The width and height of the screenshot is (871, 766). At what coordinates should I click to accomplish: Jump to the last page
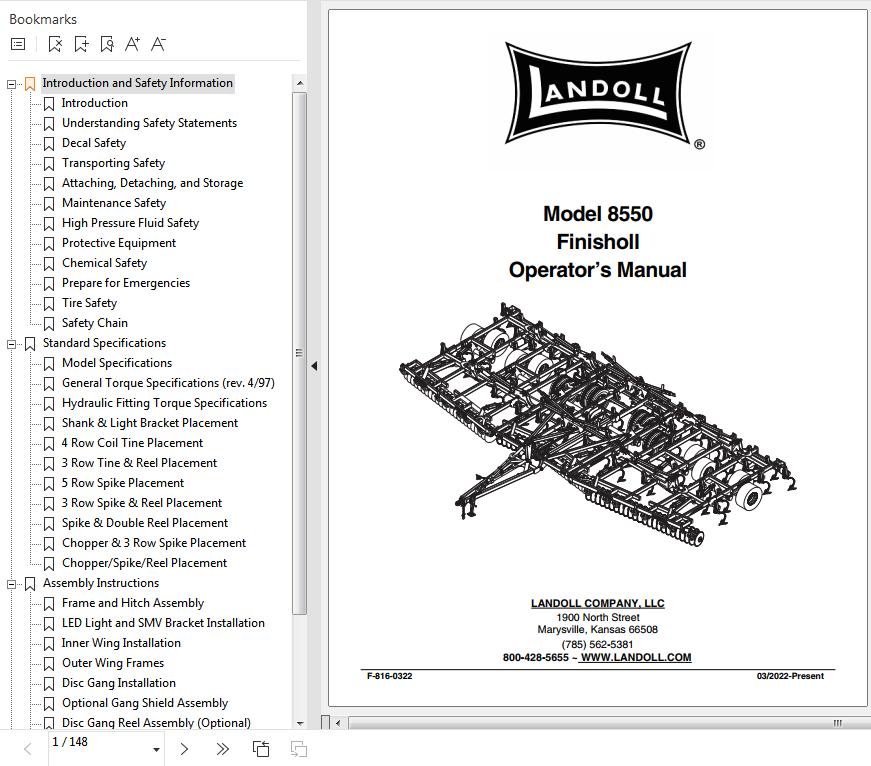[222, 749]
